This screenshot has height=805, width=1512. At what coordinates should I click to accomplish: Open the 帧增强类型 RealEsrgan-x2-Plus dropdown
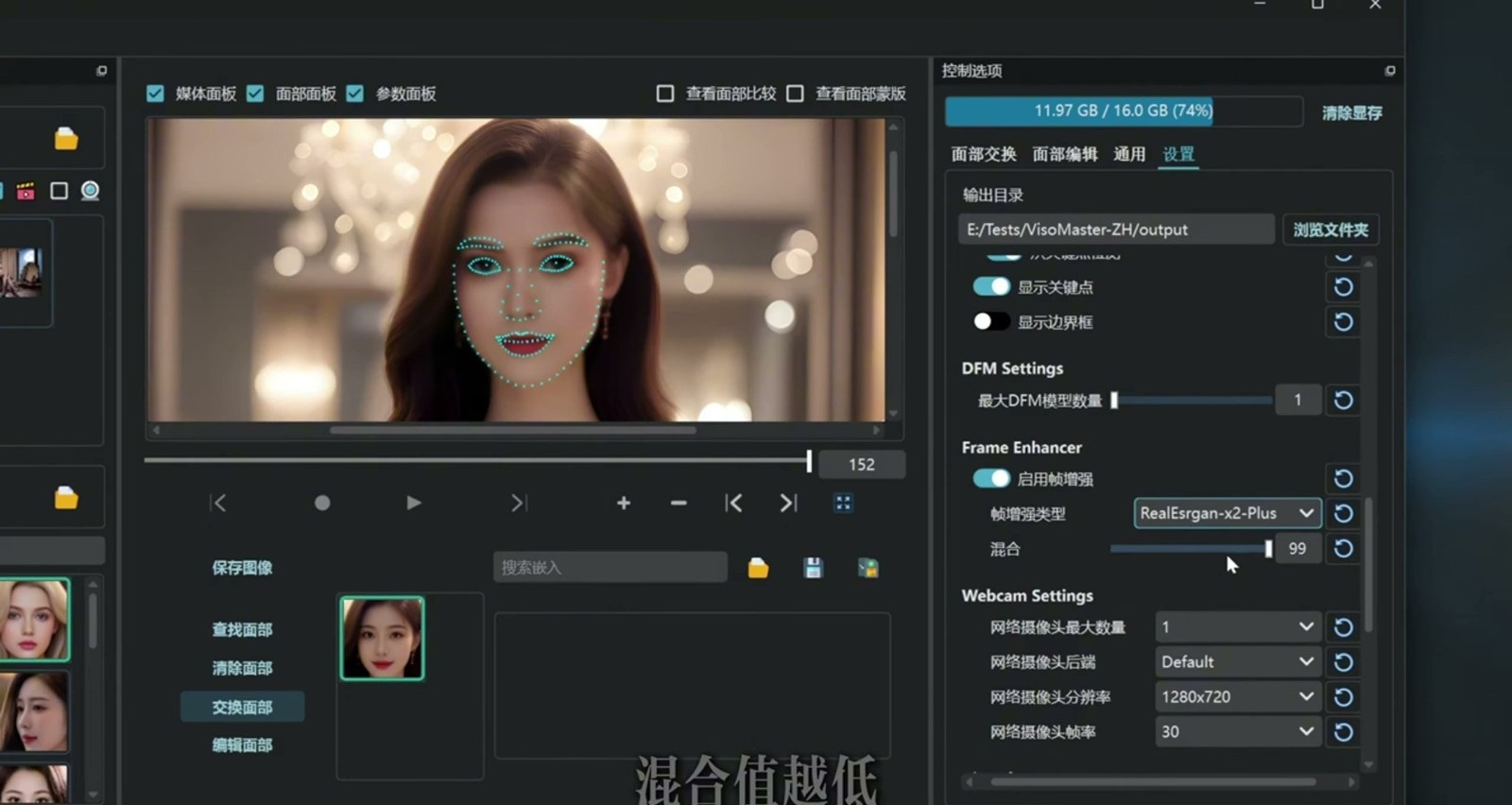point(1228,513)
